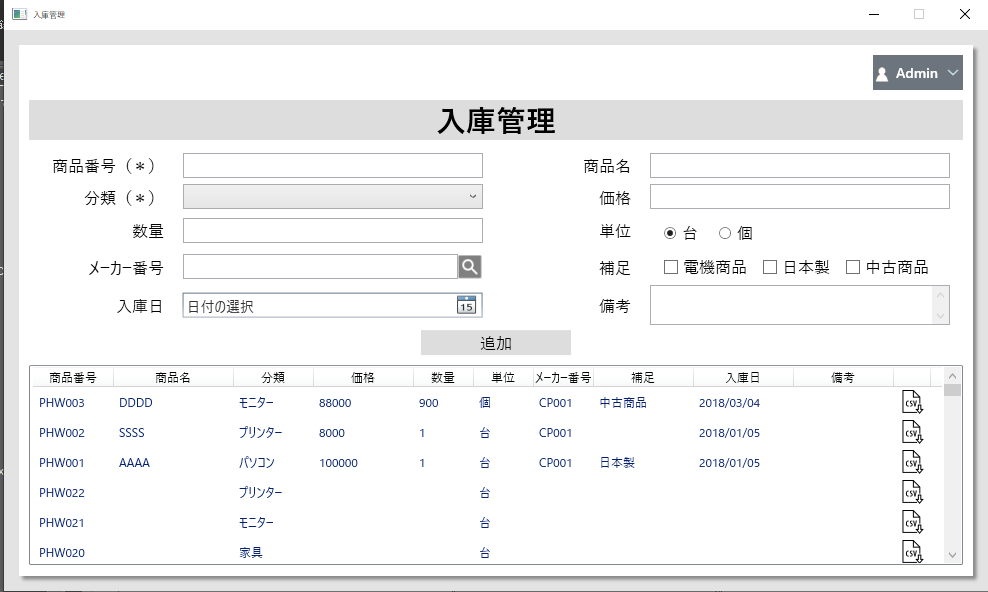This screenshot has width=988, height=592.
Task: Click product name SSSS
Action: click(x=132, y=433)
